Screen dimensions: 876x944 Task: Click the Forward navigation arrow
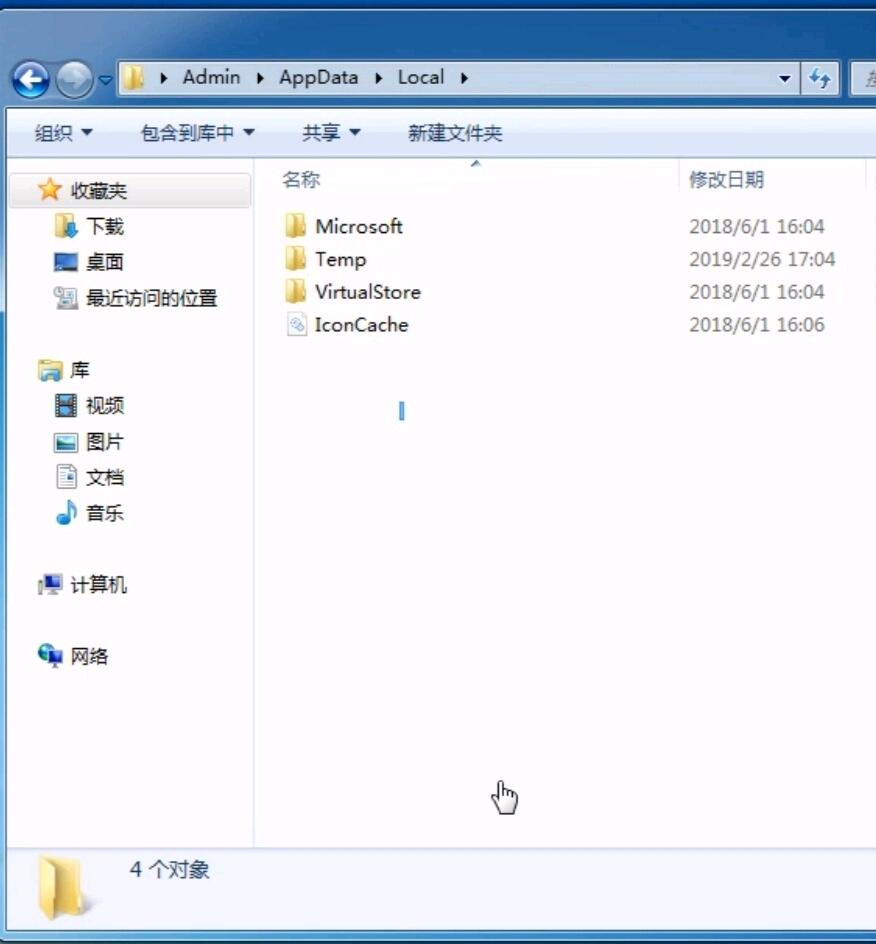(74, 79)
